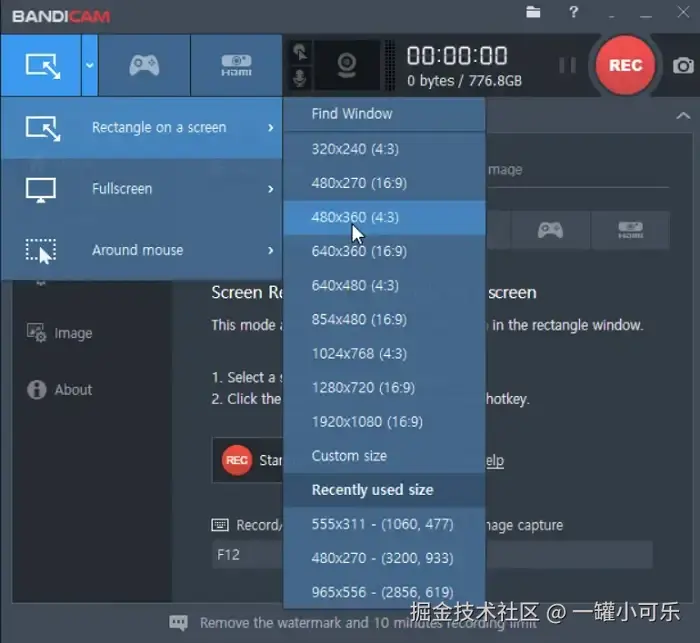
Task: Select 1920x1080 (16:9) size
Action: (384, 422)
